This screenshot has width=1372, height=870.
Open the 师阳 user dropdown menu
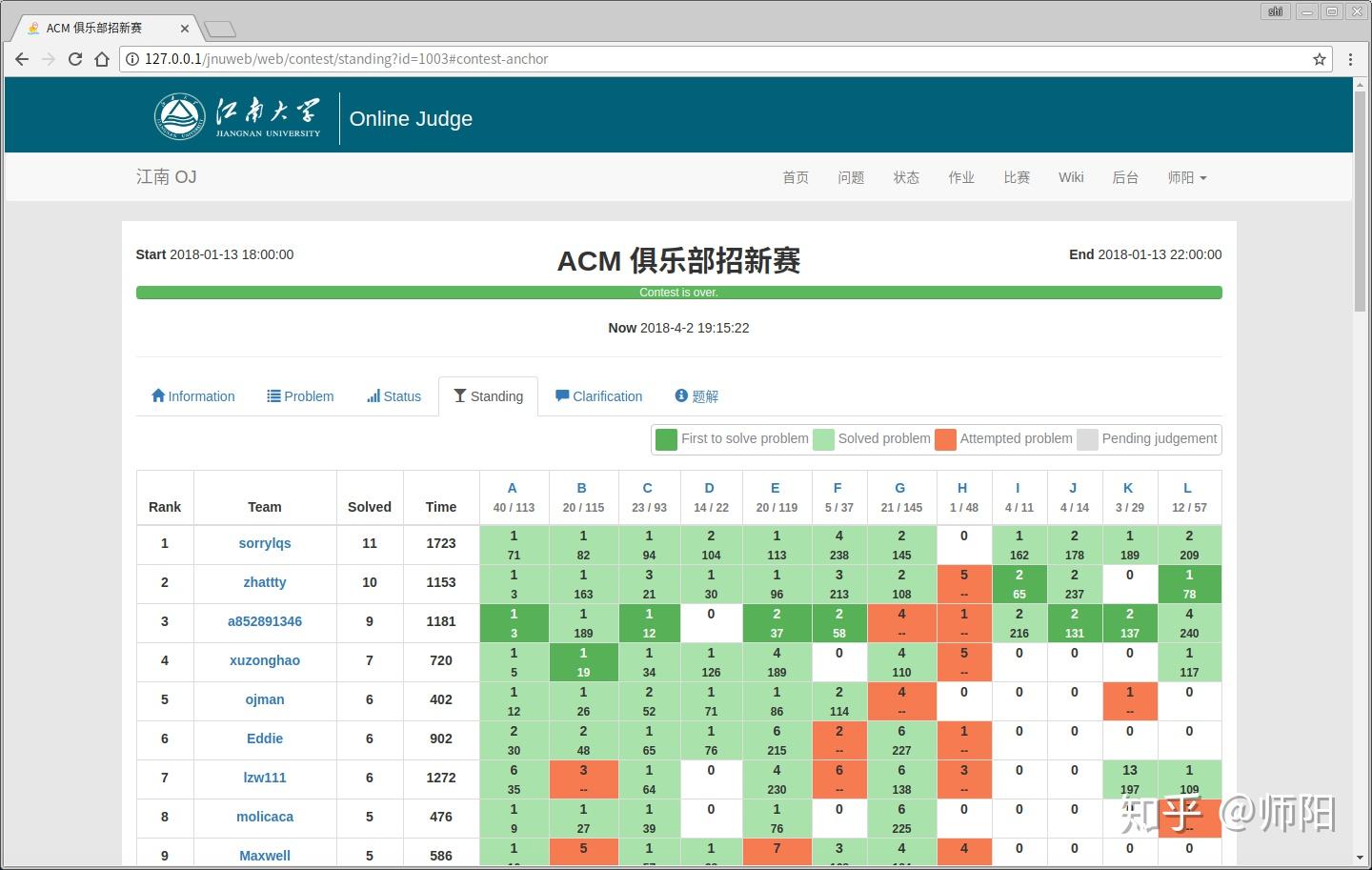[x=1186, y=177]
